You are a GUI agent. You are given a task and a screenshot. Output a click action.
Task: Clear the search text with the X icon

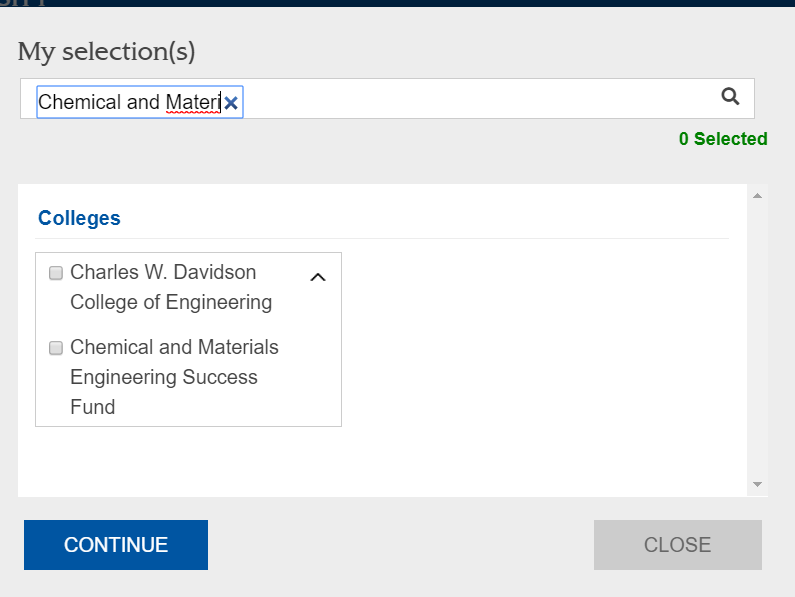pyautogui.click(x=231, y=103)
